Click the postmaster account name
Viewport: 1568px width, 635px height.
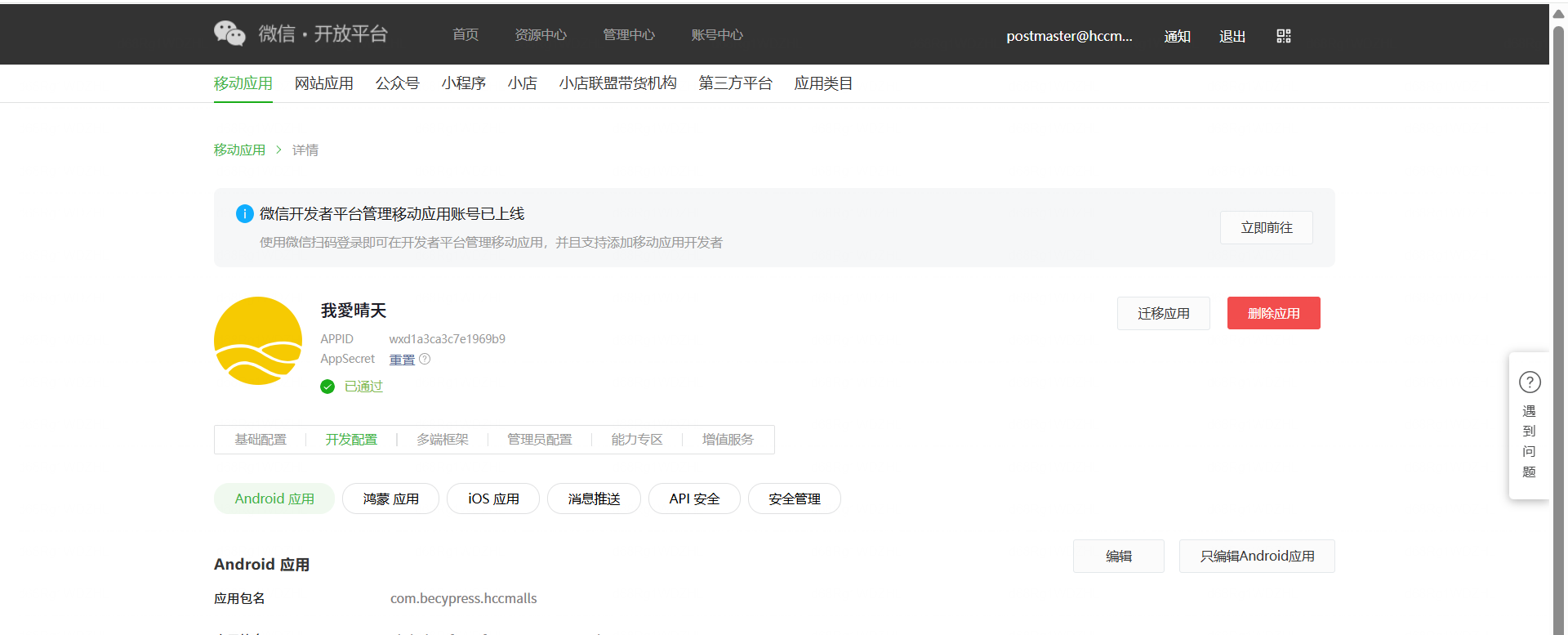1069,36
